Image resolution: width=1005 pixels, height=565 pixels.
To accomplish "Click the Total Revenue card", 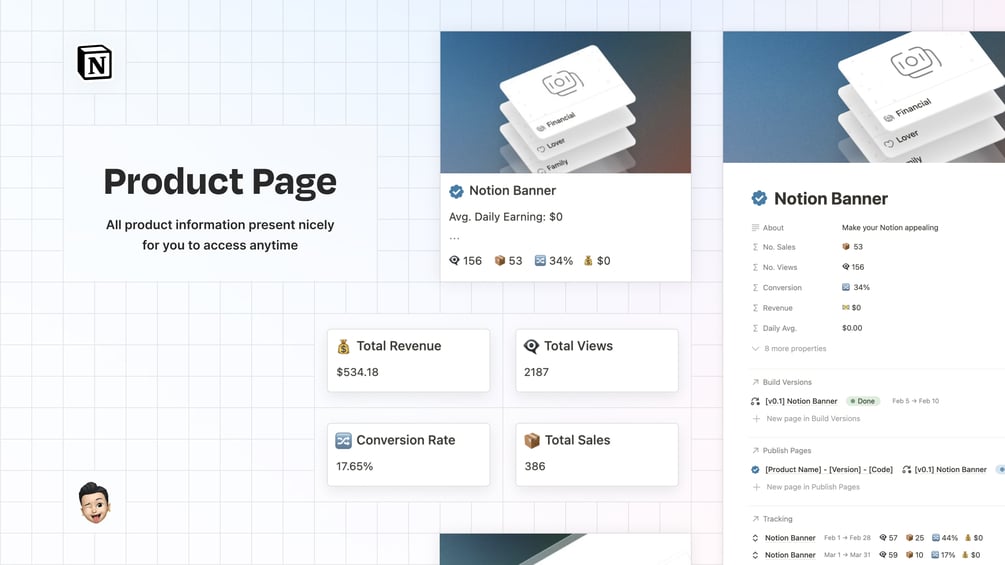I will pyautogui.click(x=408, y=361).
